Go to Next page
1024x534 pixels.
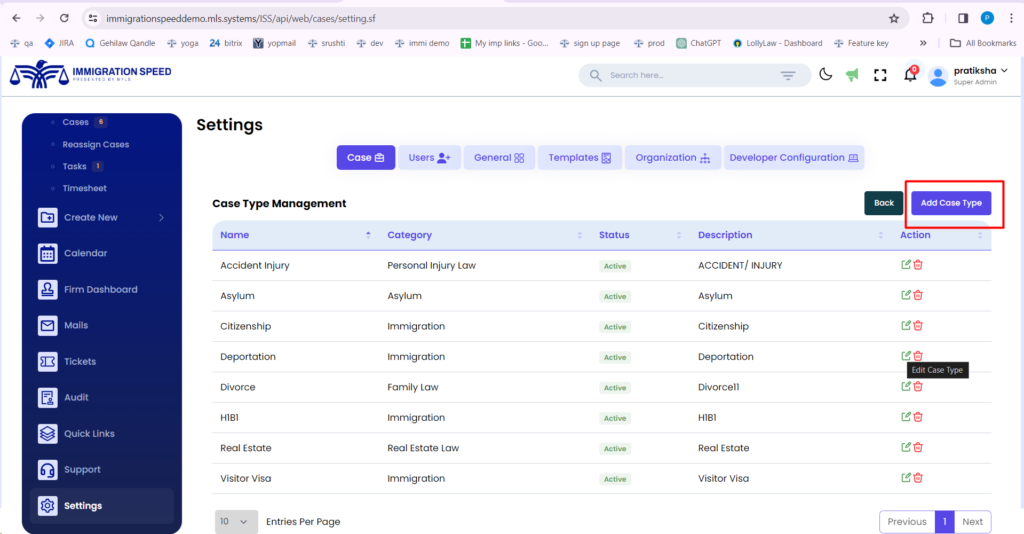(x=972, y=522)
